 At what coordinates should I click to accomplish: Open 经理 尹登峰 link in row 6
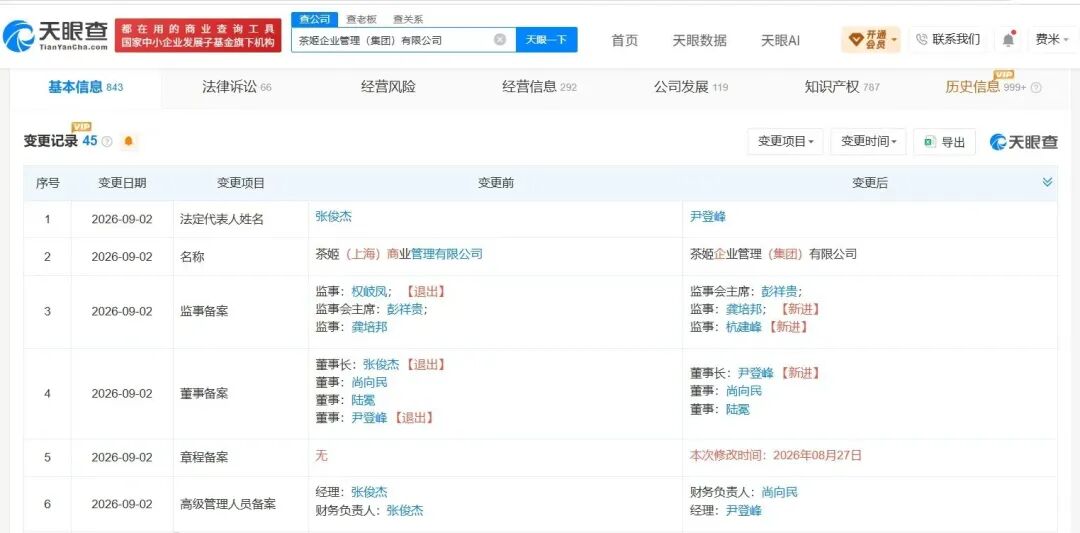click(744, 510)
